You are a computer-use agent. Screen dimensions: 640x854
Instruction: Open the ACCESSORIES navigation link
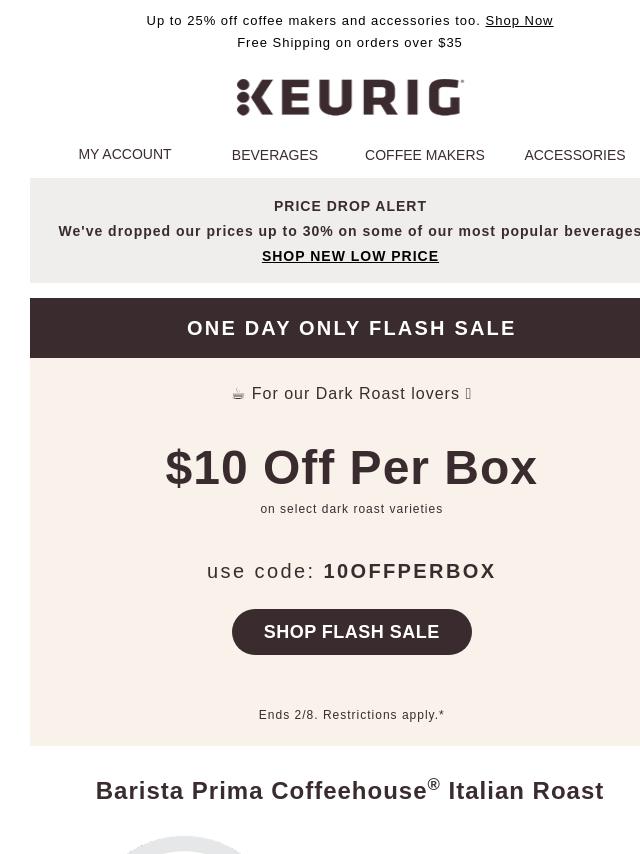click(x=575, y=155)
